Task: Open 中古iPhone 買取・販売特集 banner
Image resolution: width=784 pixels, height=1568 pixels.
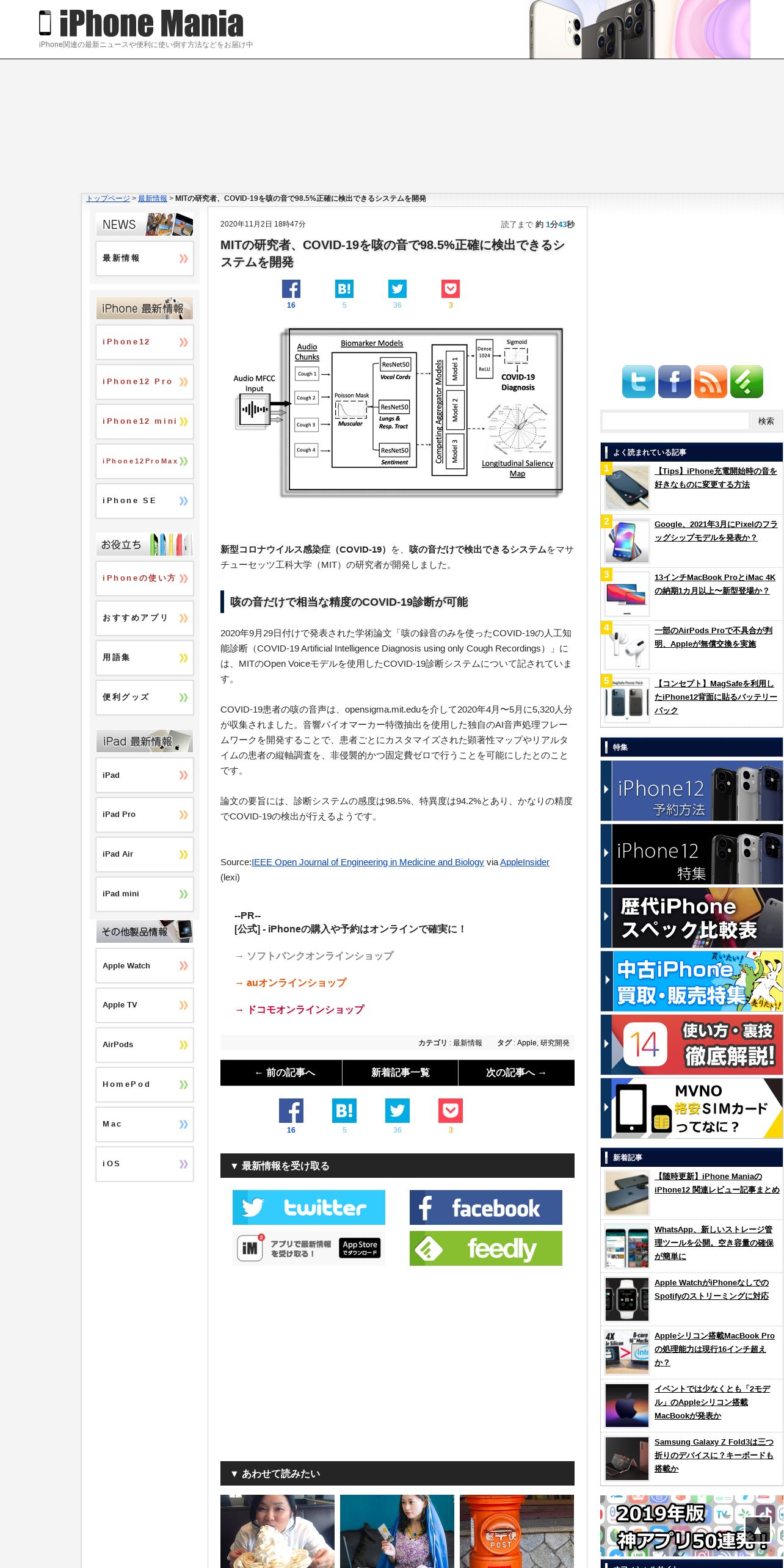Action: tap(692, 981)
